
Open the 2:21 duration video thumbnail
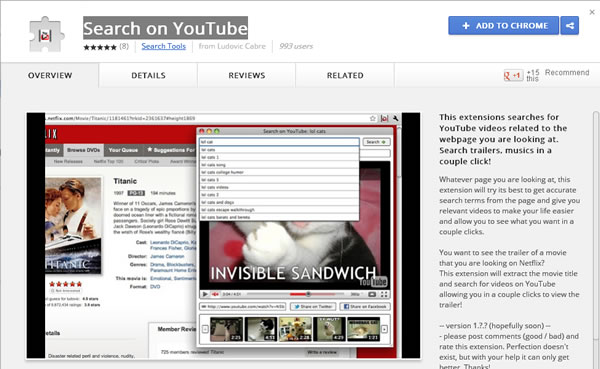pyautogui.click(x=227, y=329)
